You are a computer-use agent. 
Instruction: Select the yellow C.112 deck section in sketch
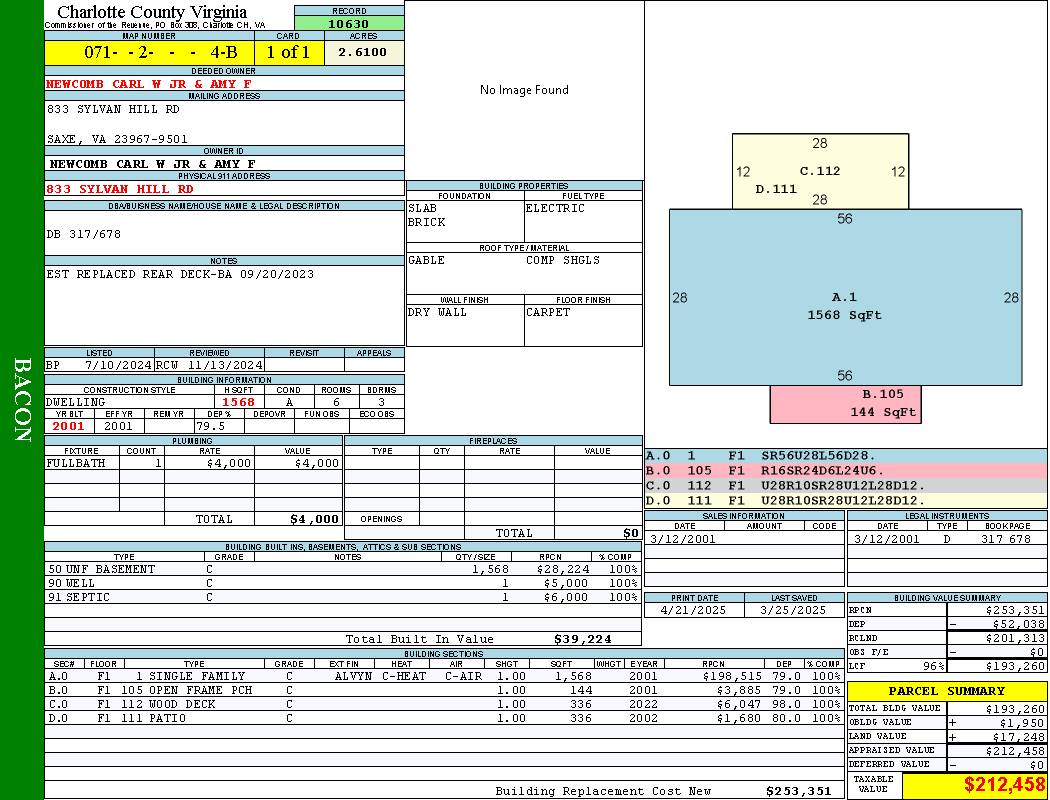[820, 171]
